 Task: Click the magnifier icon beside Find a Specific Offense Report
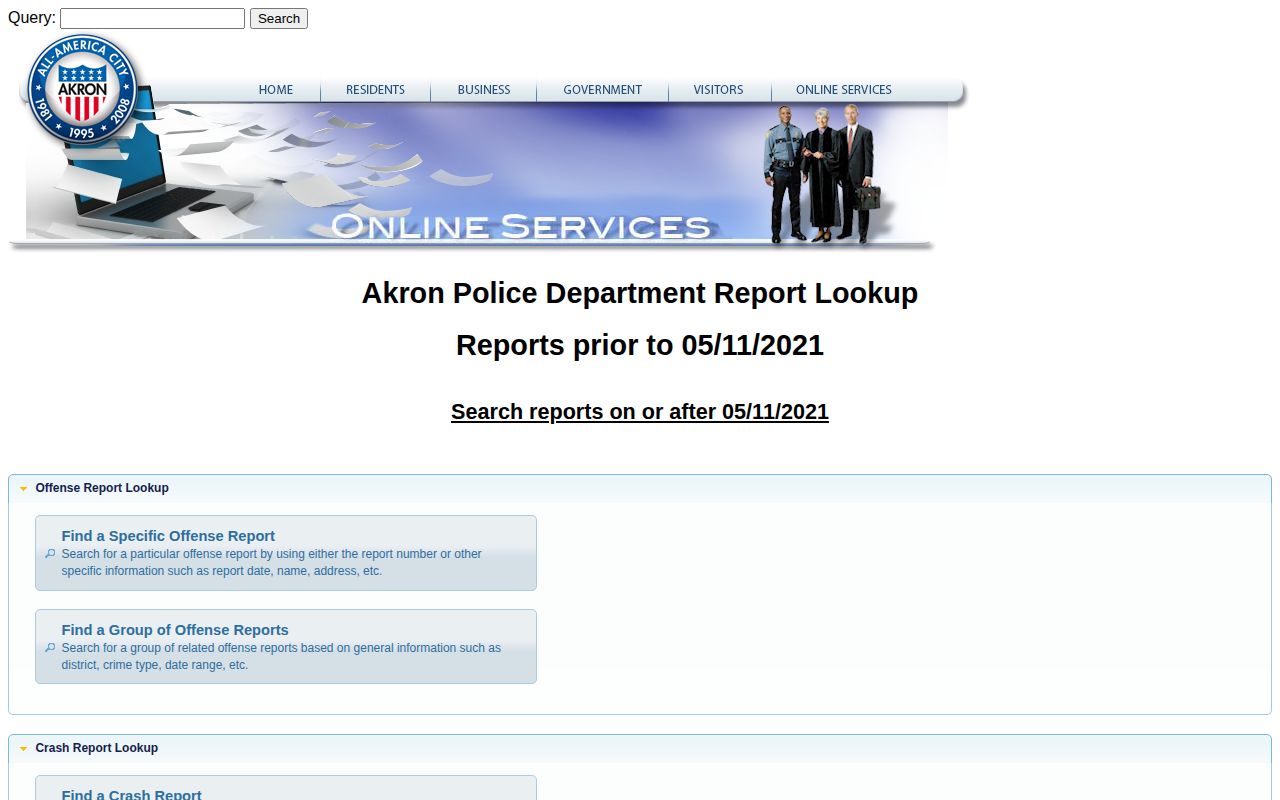tap(50, 553)
